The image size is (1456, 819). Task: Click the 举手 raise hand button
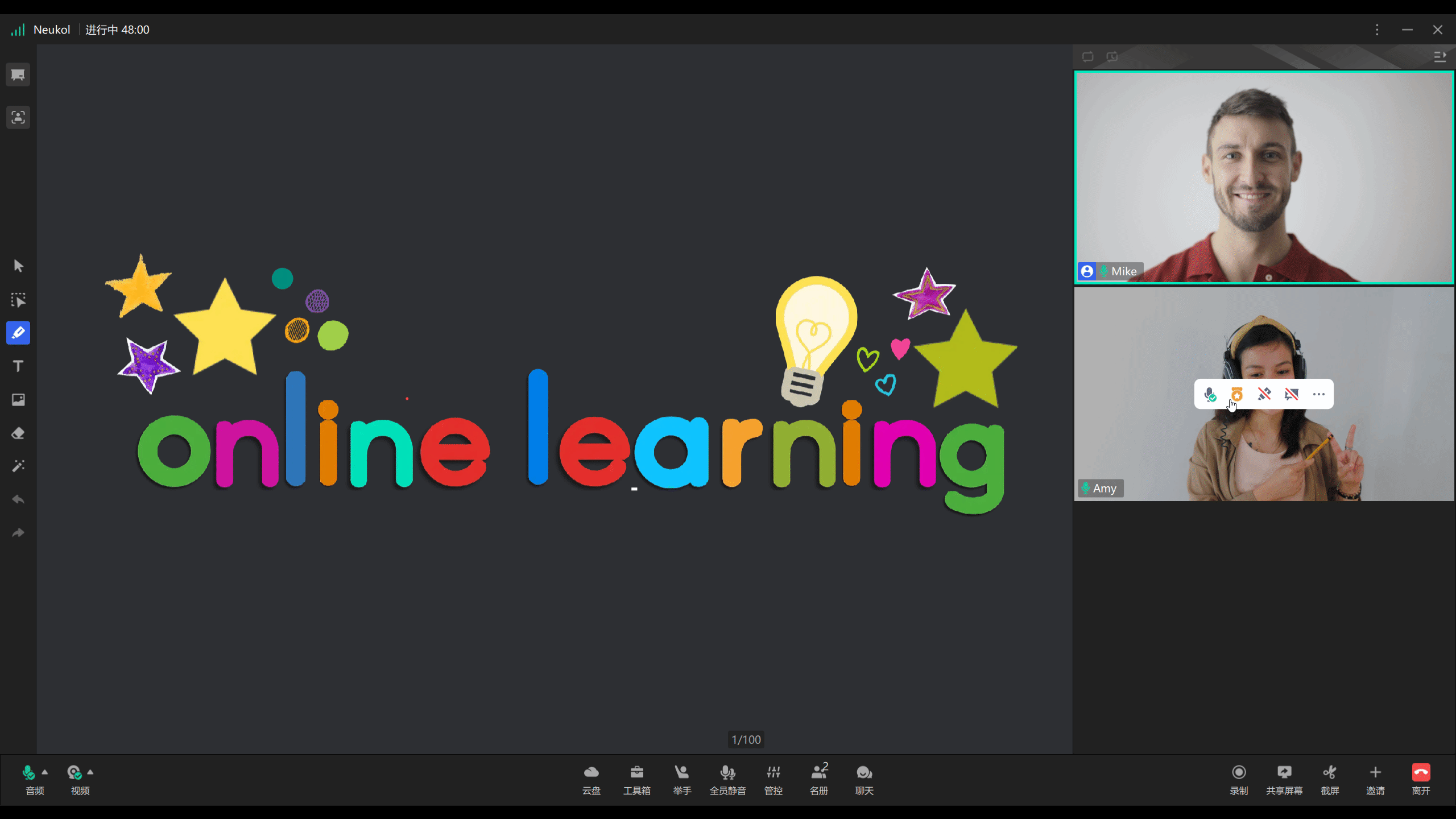click(682, 780)
